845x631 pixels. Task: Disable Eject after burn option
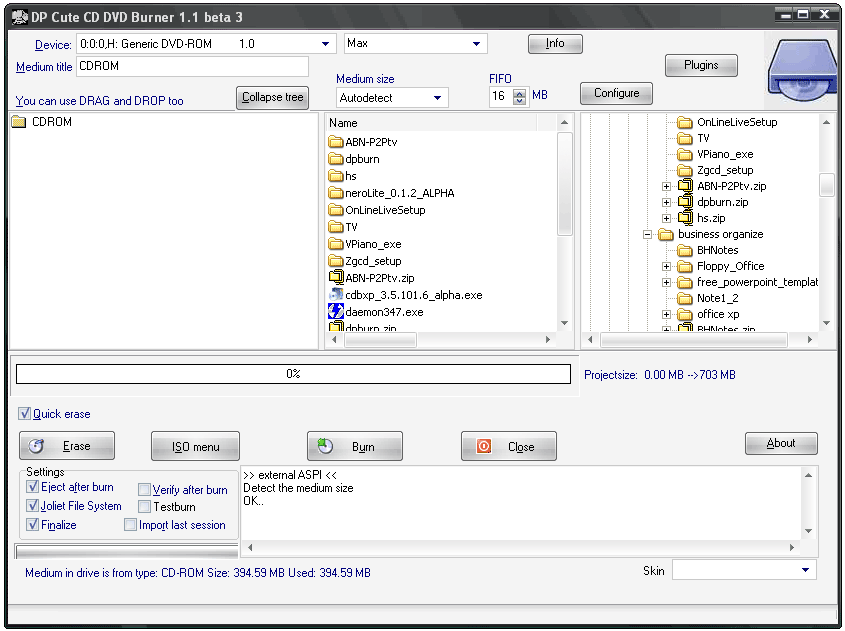point(32,487)
